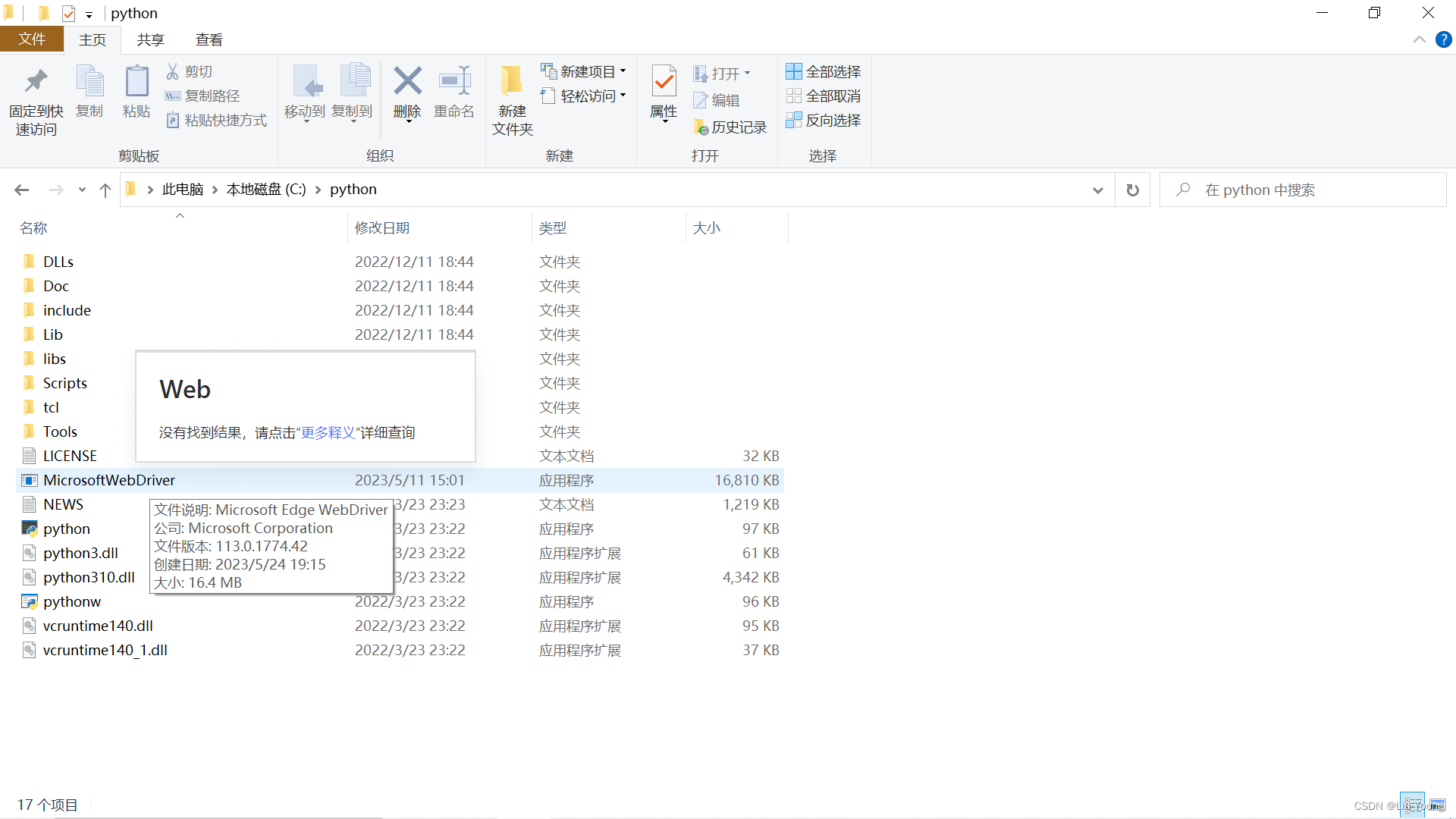Open the address bar history dropdown

click(x=1097, y=190)
